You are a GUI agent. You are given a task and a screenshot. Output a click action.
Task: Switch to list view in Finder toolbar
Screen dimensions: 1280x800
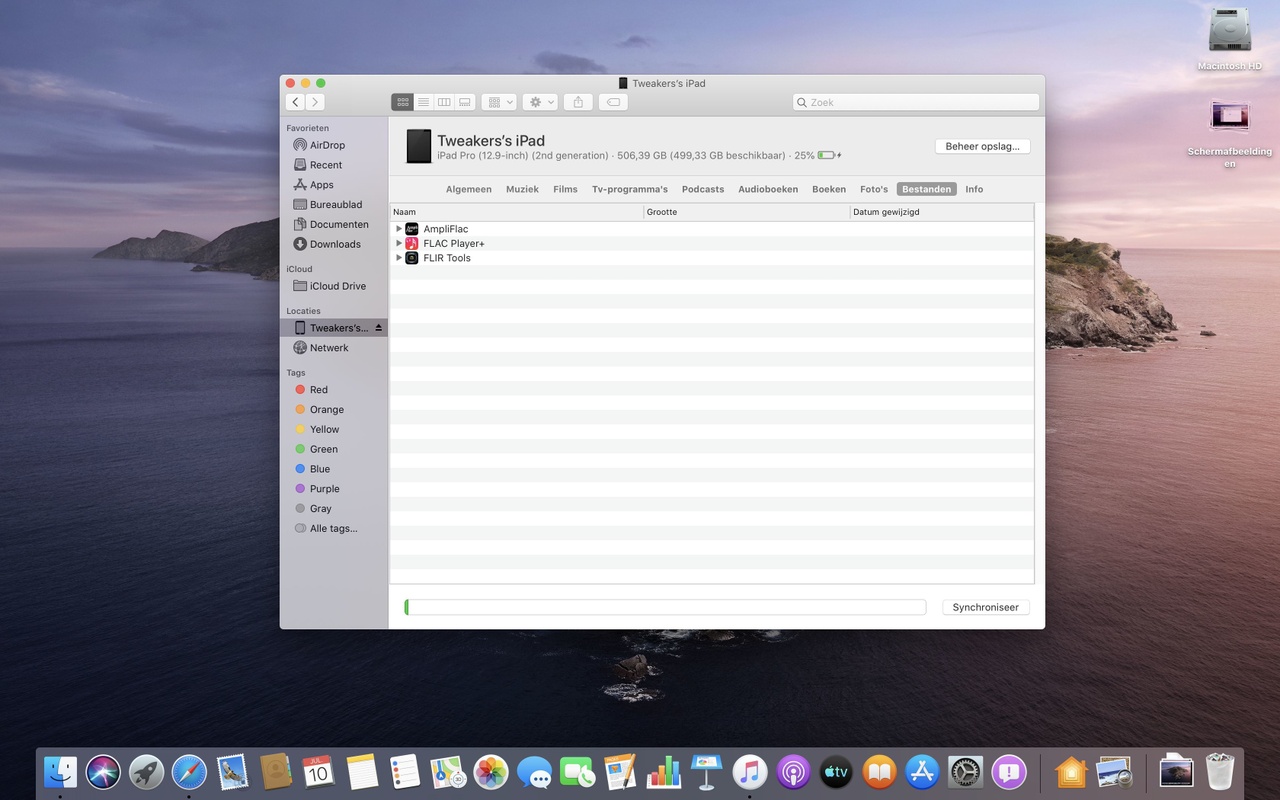pos(423,102)
